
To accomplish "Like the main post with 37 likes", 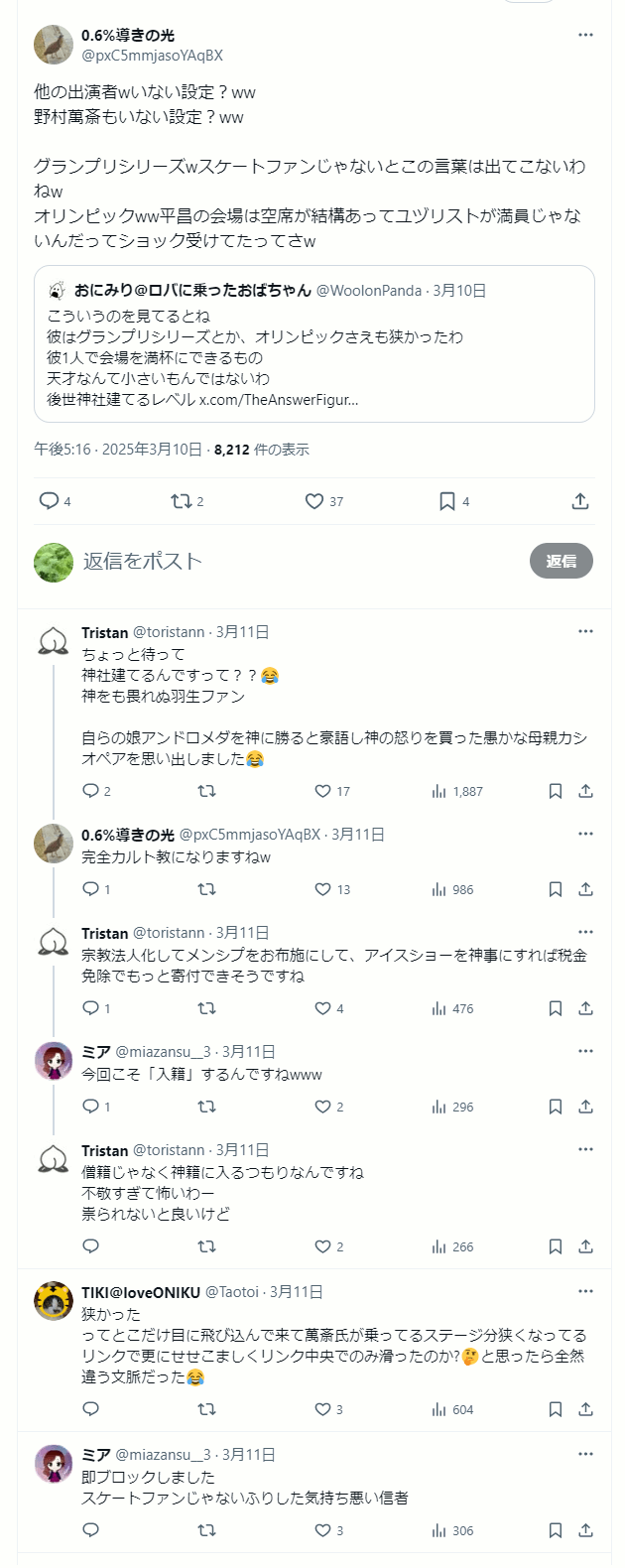I will click(314, 501).
